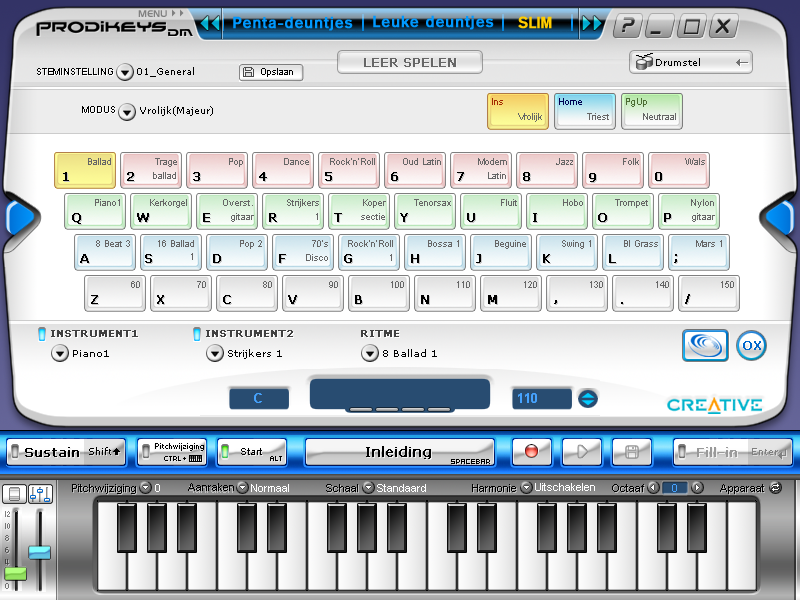
Task: Switch to the Leuke deuntjes tab
Action: (433, 22)
